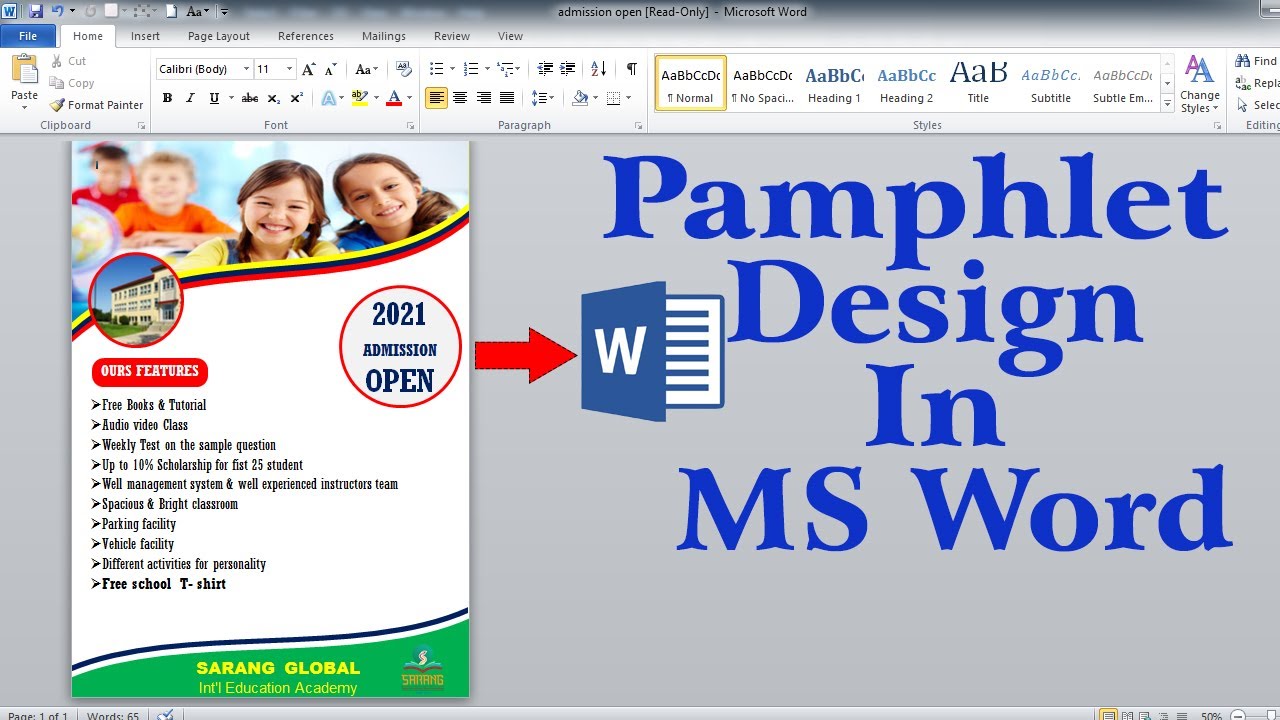
Task: Switch to the Page Layout tab
Action: coord(219,36)
